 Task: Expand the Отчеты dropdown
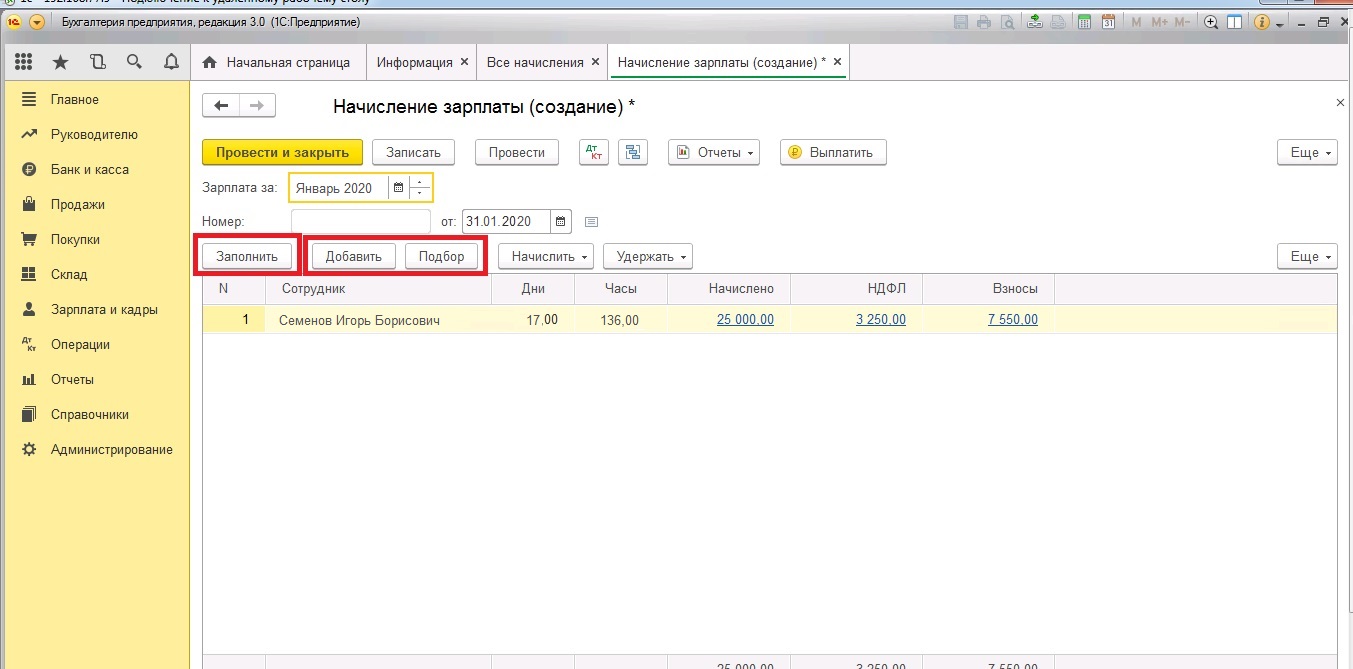tap(713, 152)
